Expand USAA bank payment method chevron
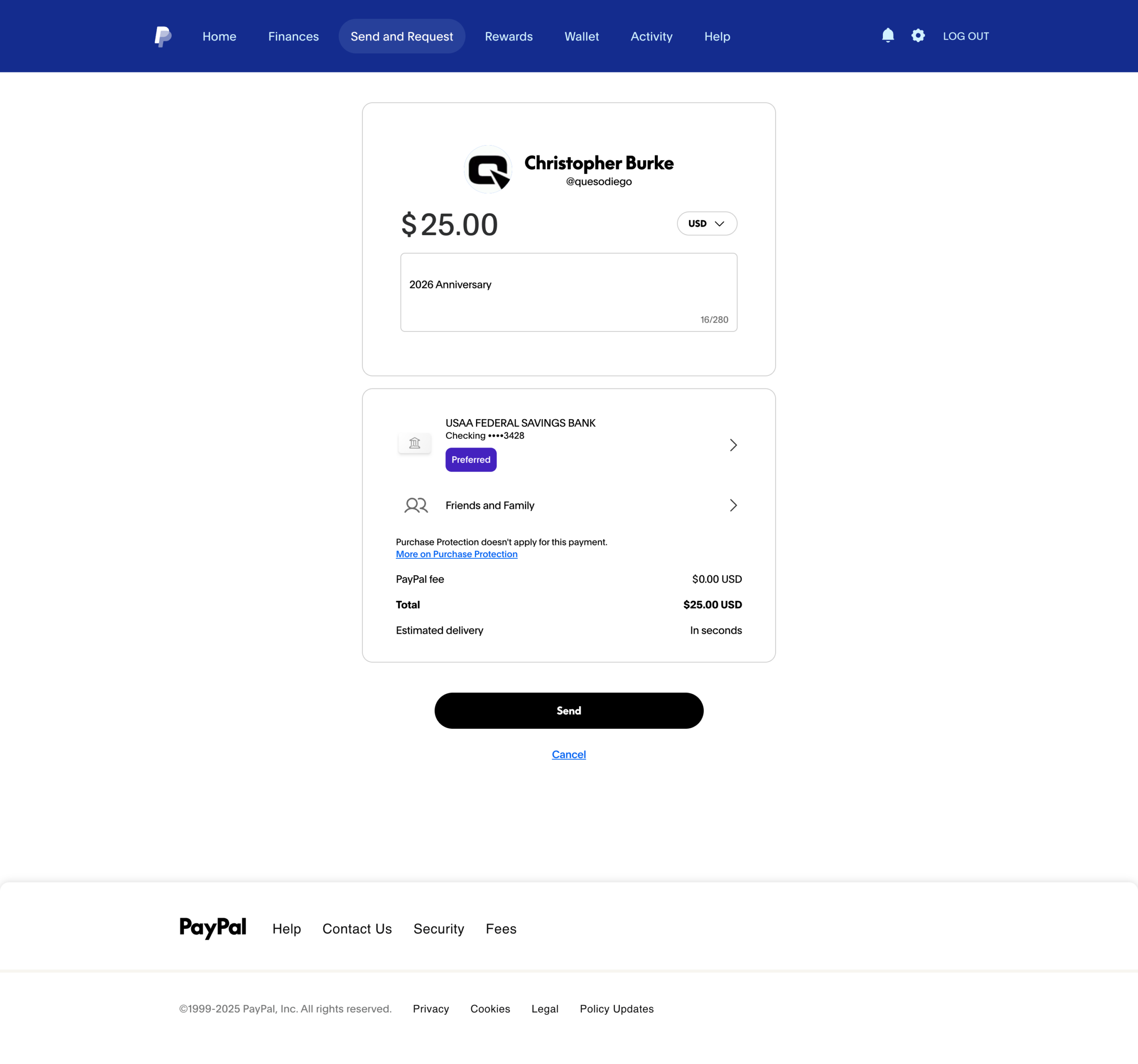 [733, 445]
